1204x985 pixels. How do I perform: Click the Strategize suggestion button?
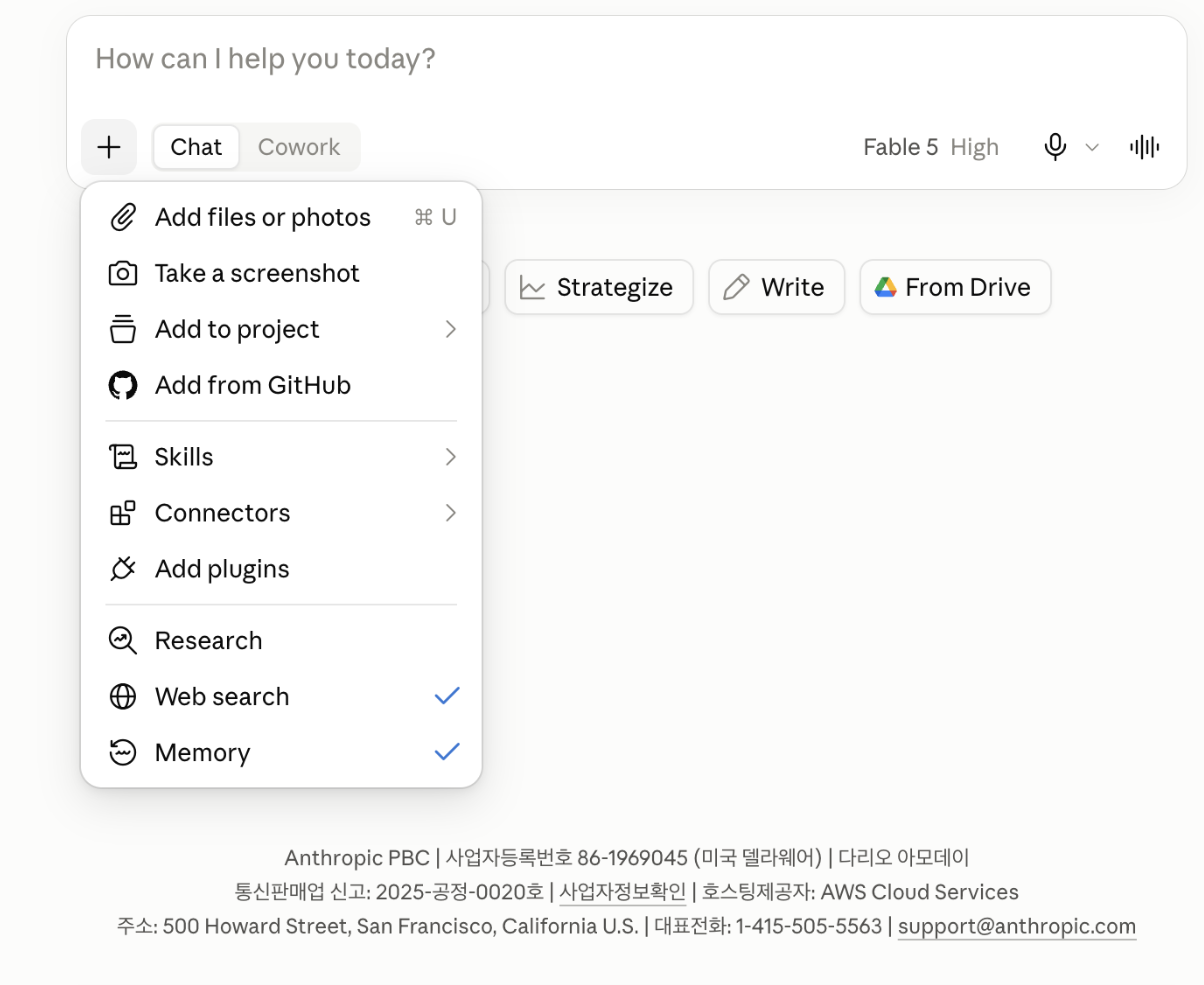pyautogui.click(x=599, y=287)
